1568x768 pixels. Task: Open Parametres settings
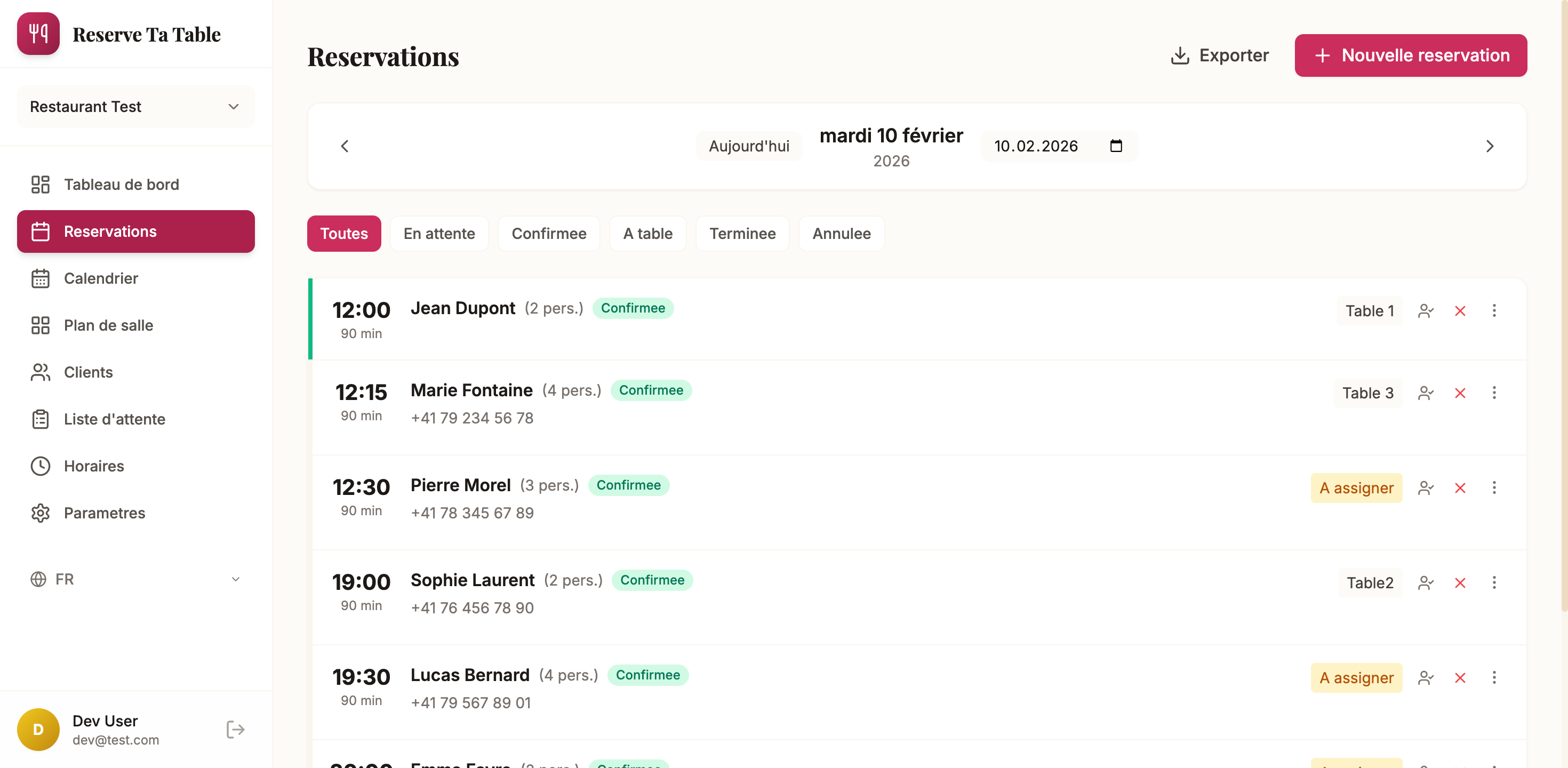pos(136,513)
